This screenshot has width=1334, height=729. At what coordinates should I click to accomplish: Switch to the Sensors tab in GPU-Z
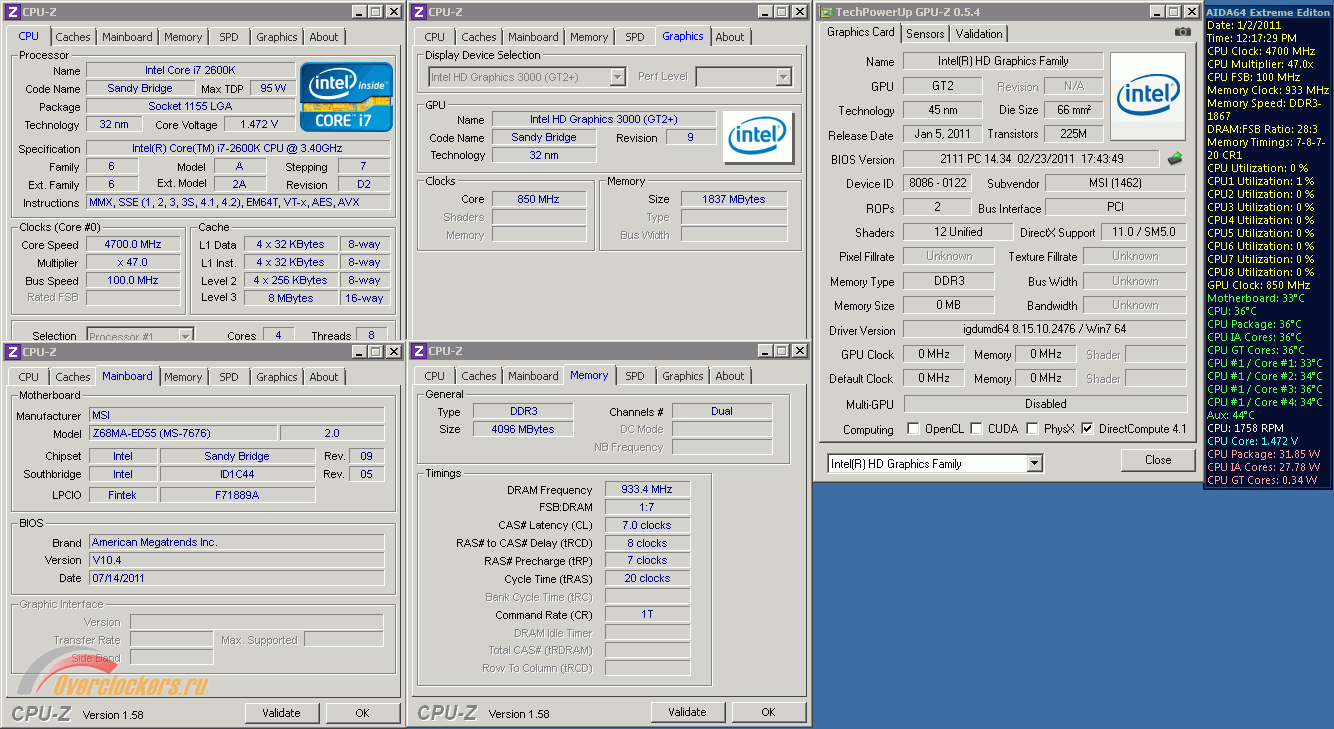[x=925, y=33]
